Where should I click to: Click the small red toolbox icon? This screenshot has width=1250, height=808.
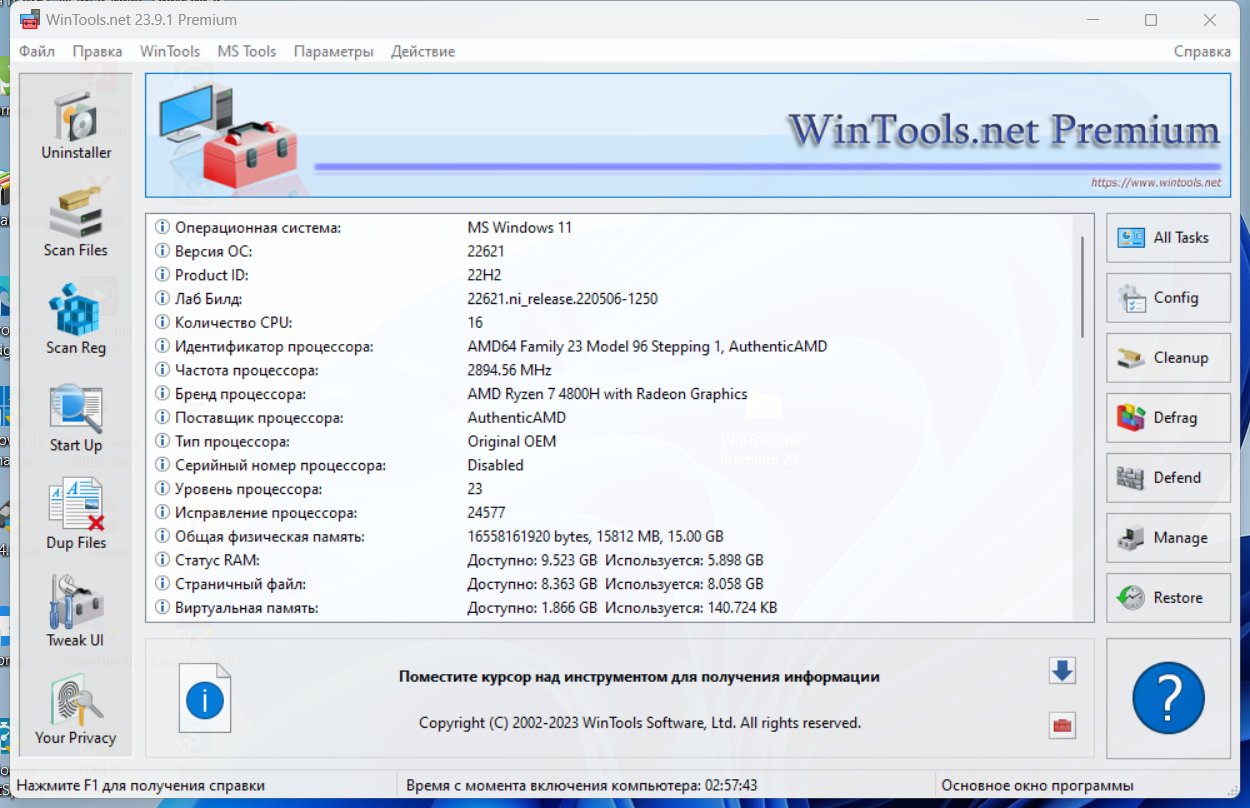point(1062,726)
